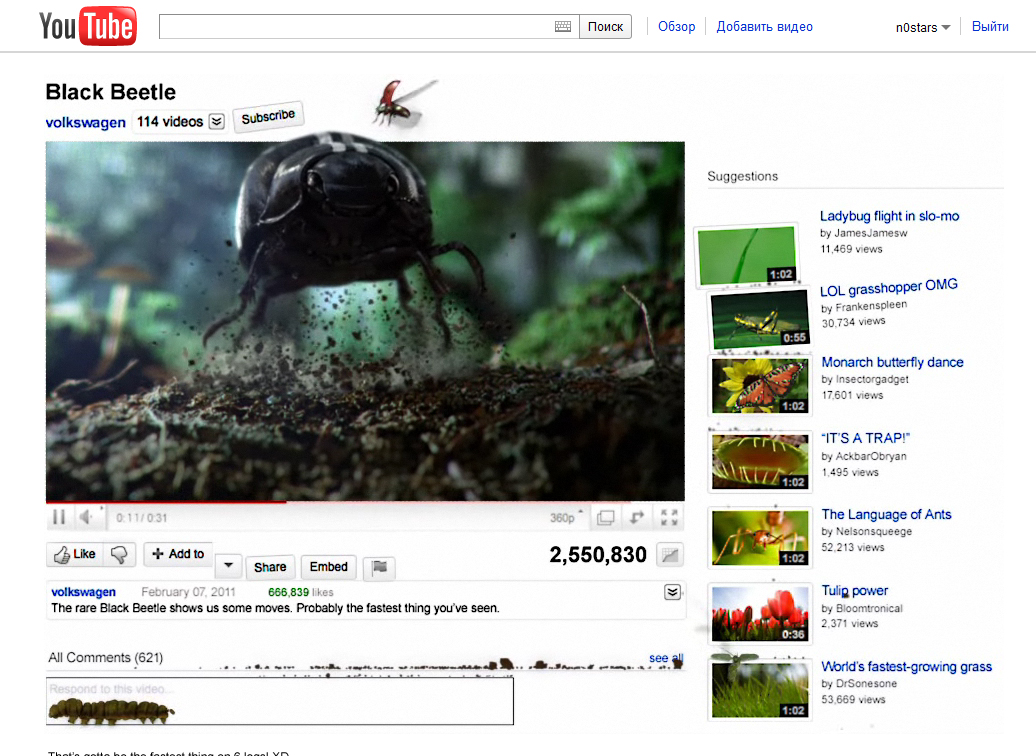Click the Respond to this video comment box
1036x756 pixels.
279,701
